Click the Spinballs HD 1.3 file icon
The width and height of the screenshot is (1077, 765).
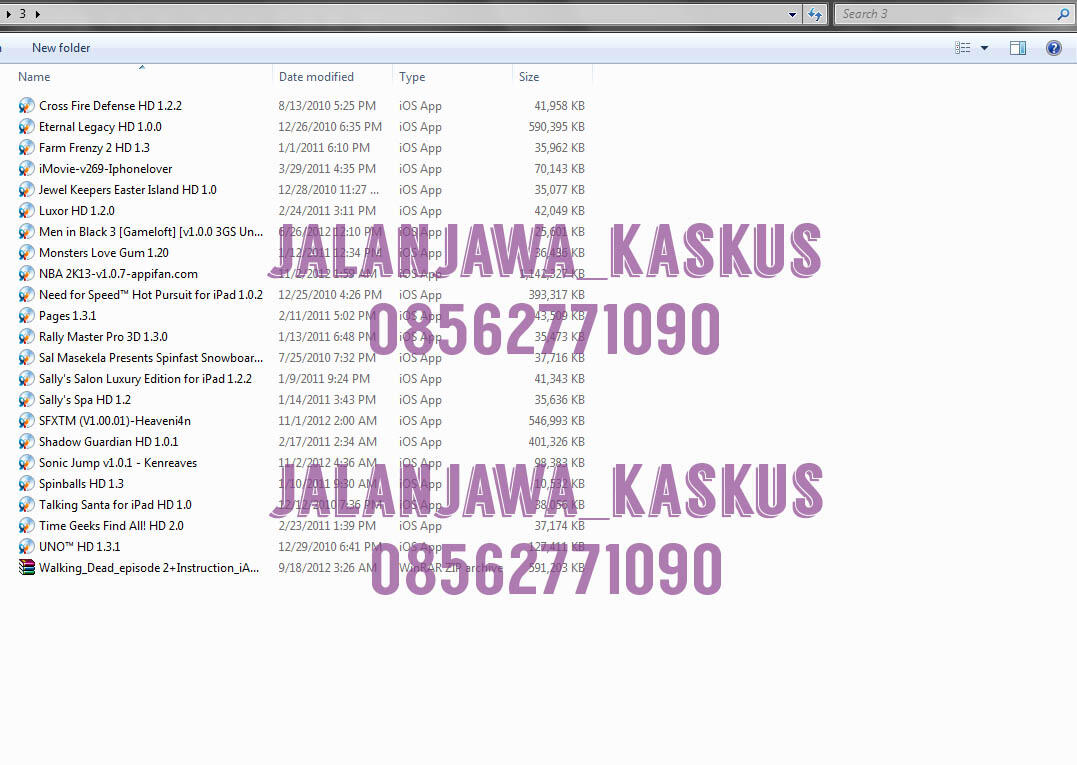pyautogui.click(x=26, y=484)
